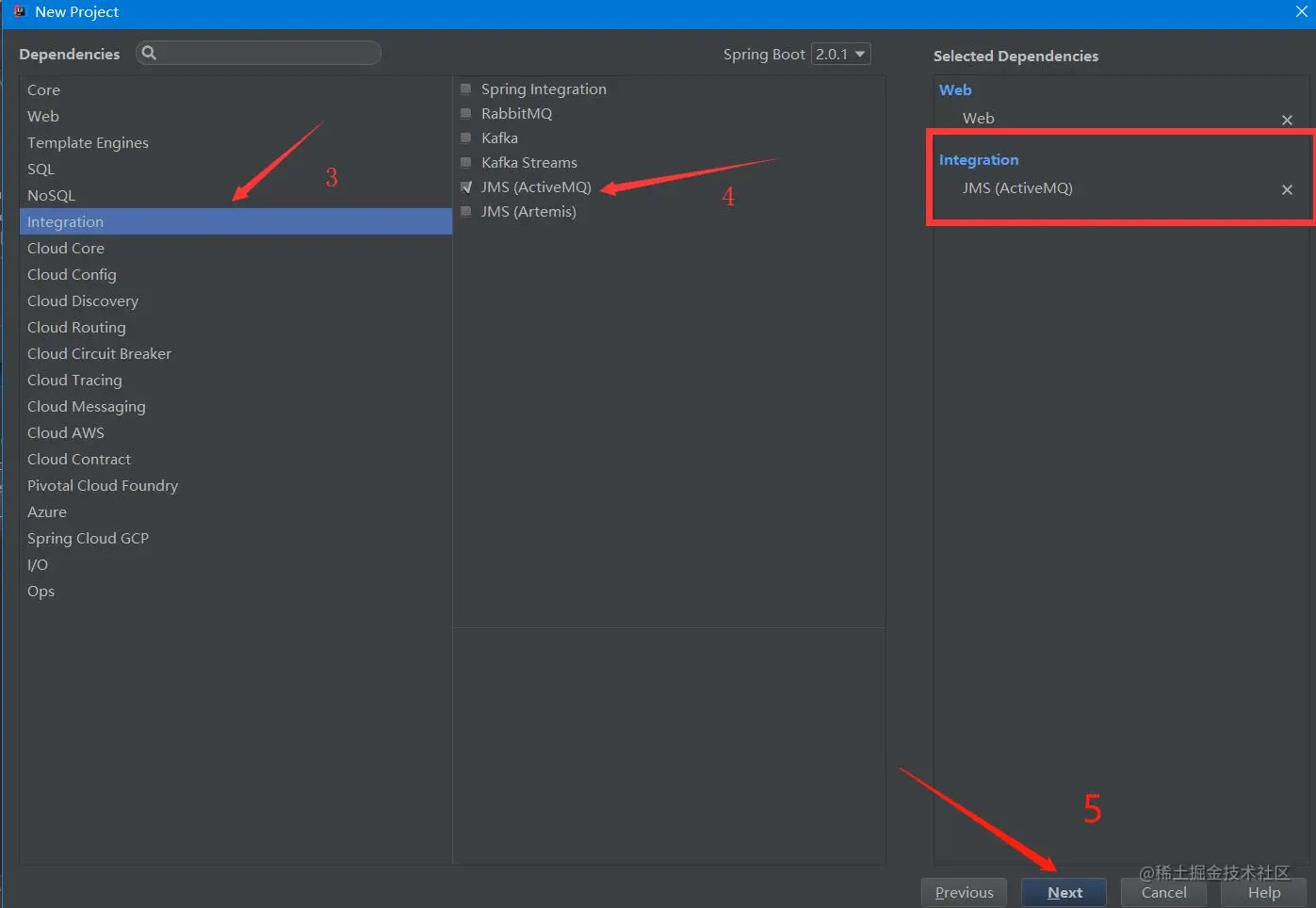Select Cloud AWS category
1316x908 pixels.
point(236,432)
